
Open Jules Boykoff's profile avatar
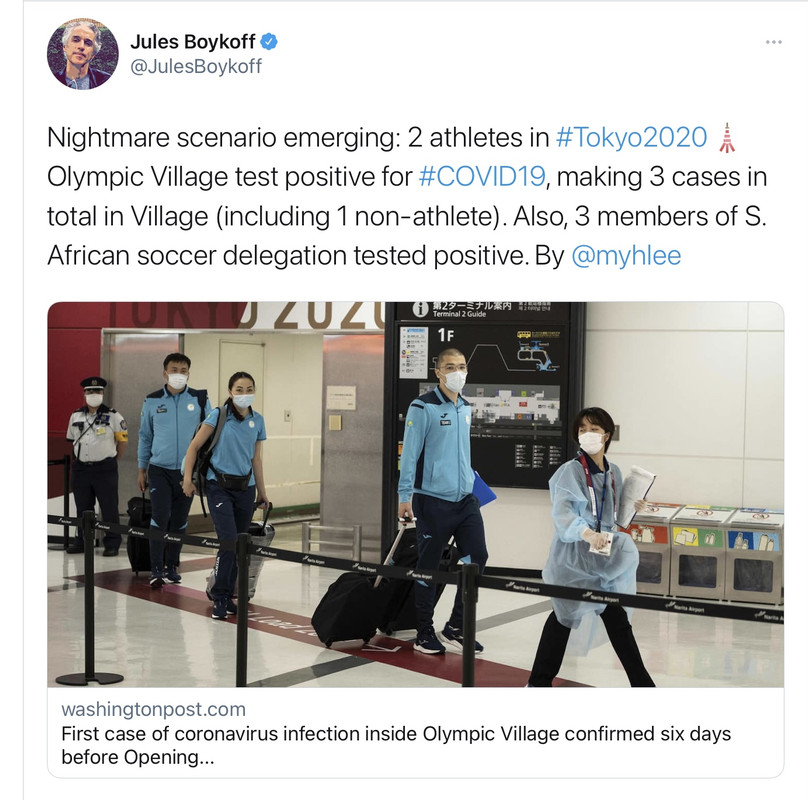coord(82,54)
